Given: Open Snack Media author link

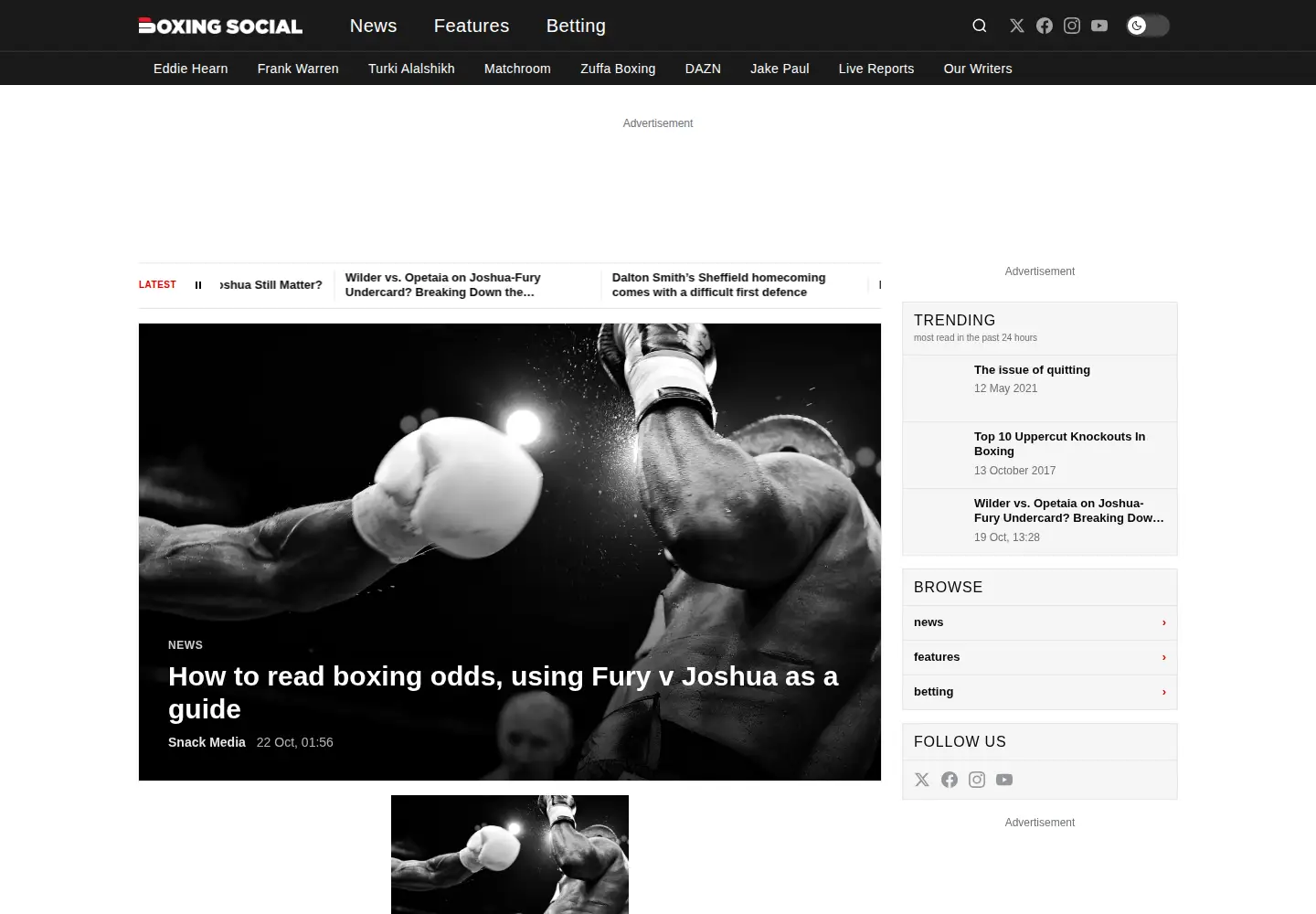Looking at the screenshot, I should (x=207, y=742).
